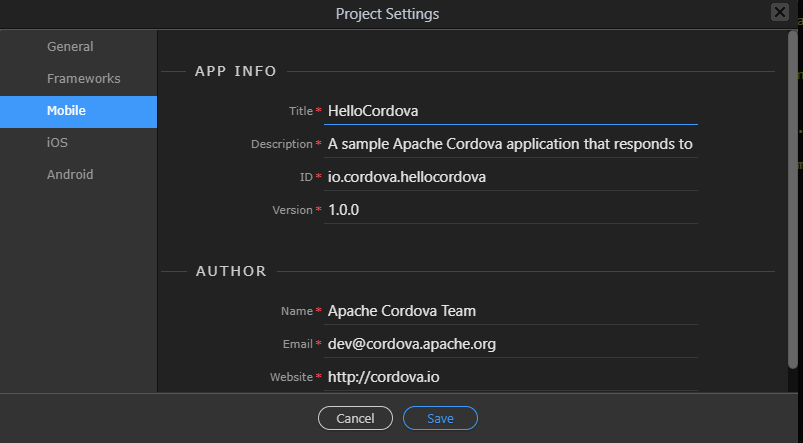This screenshot has width=803, height=443.
Task: Click the ID field io.cordova.hellocordova
Action: click(511, 177)
